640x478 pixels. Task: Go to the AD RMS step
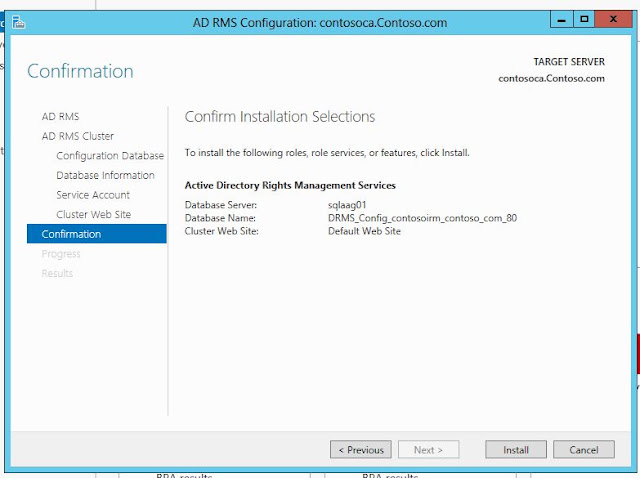(60, 116)
